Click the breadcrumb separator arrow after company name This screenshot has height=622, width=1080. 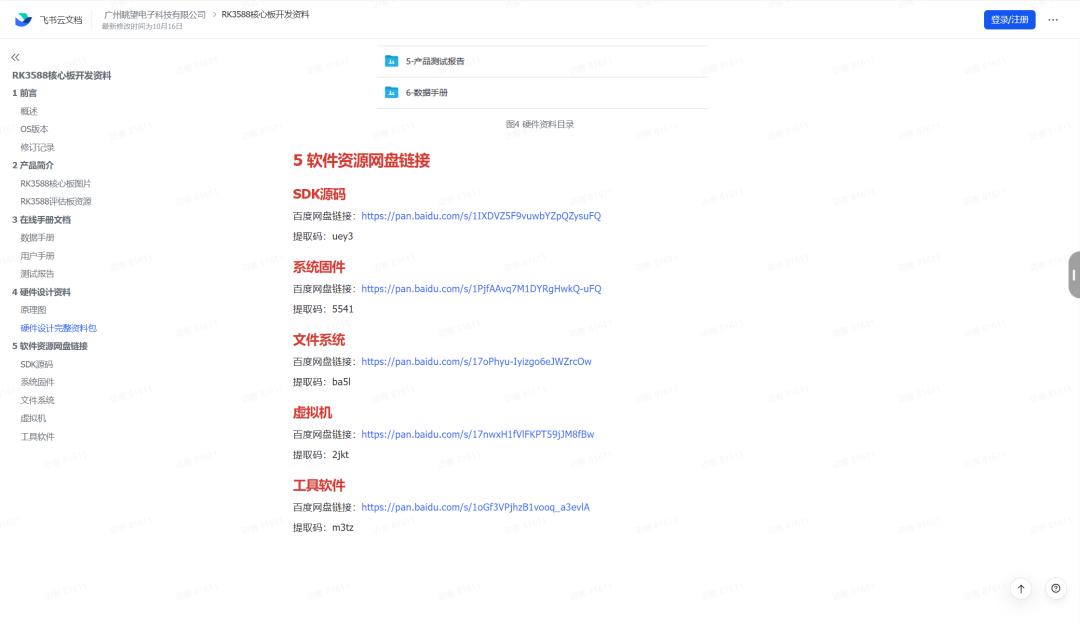[214, 14]
